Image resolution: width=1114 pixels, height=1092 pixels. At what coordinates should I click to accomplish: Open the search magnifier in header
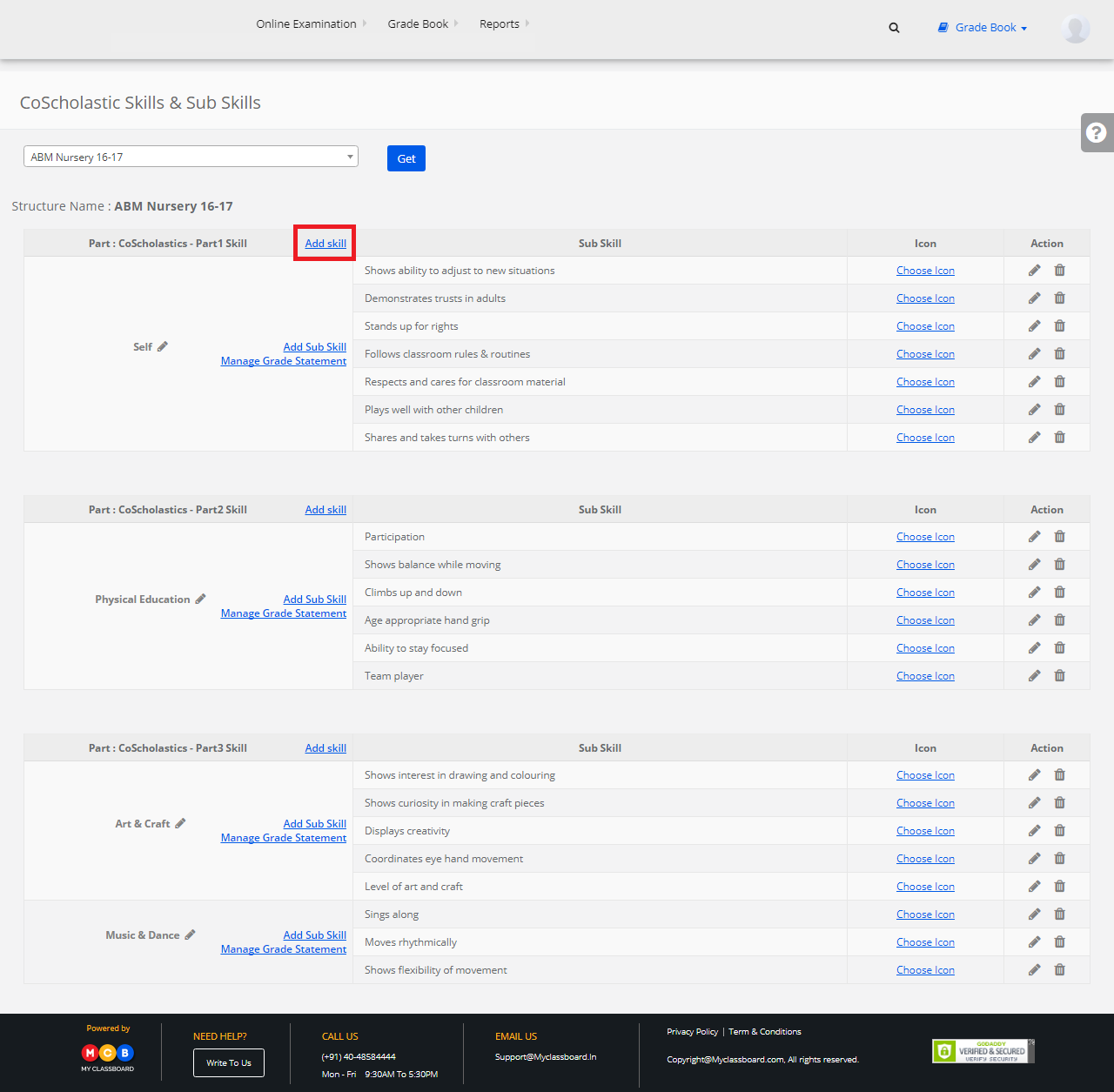click(894, 28)
